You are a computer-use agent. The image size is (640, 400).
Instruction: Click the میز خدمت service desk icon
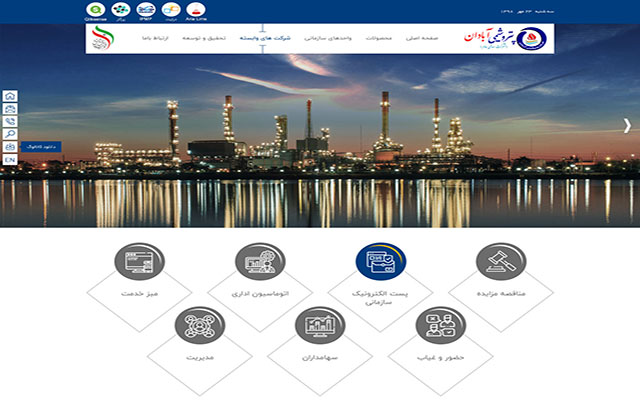coord(140,261)
